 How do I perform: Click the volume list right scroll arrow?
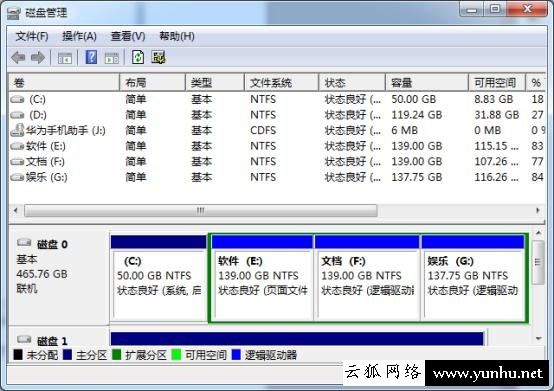click(x=538, y=211)
